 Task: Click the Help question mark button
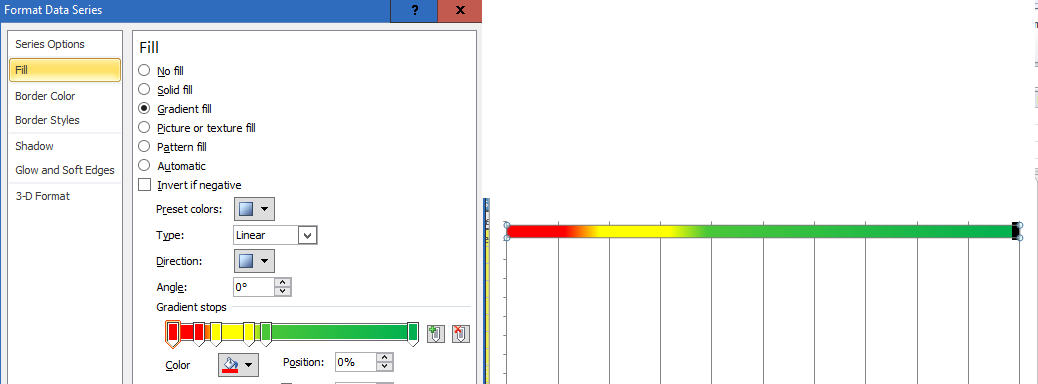click(x=415, y=10)
